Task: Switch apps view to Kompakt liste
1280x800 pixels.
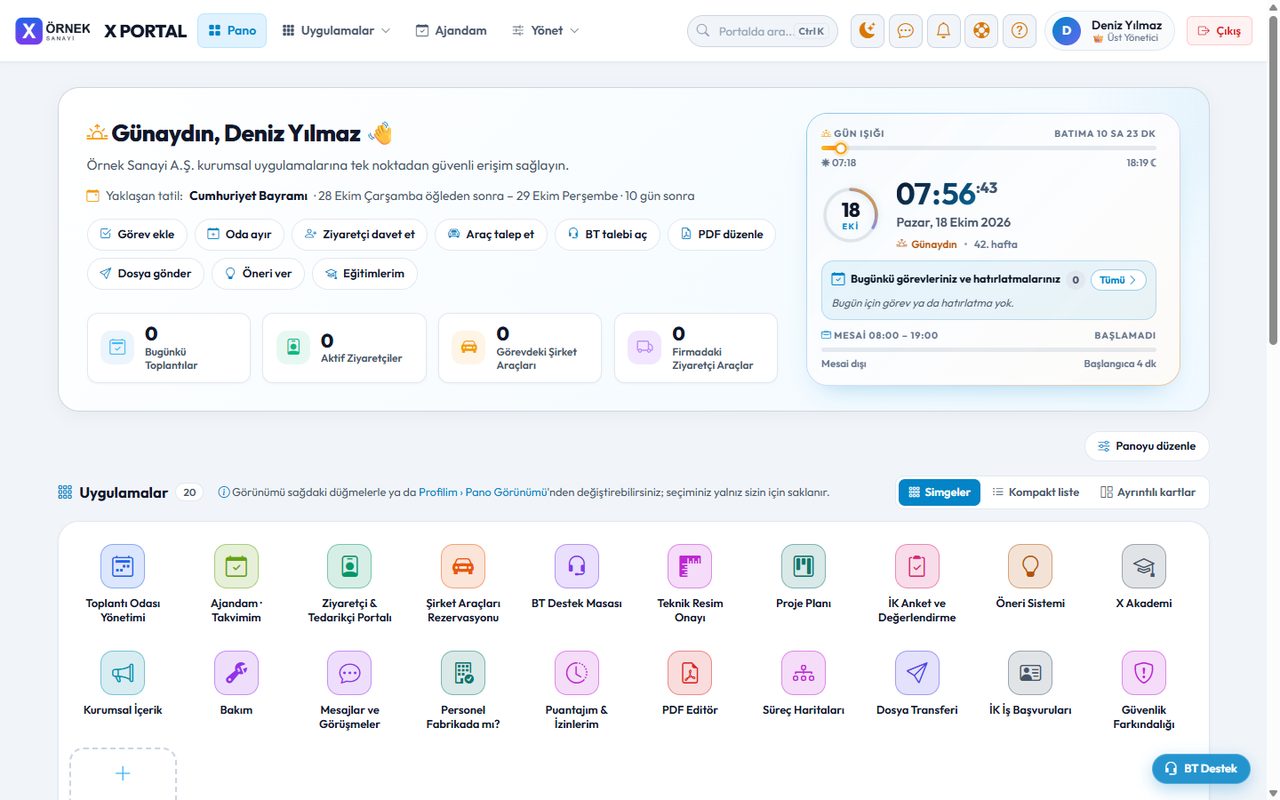Action: (x=1036, y=492)
